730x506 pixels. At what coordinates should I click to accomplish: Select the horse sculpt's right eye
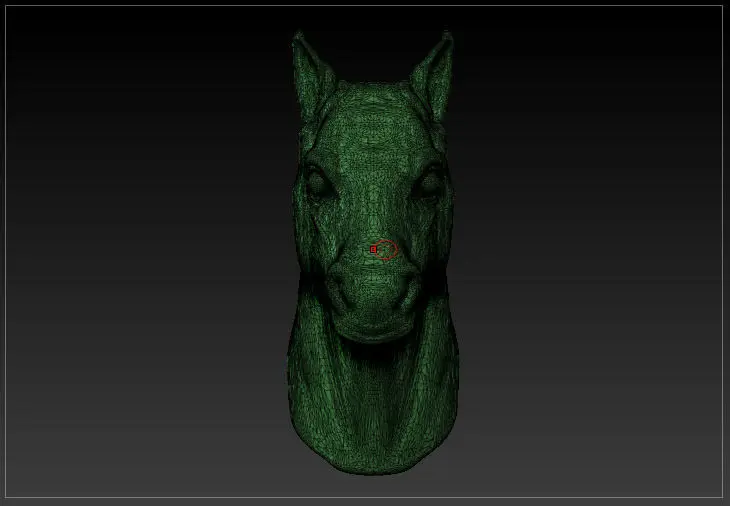(429, 182)
